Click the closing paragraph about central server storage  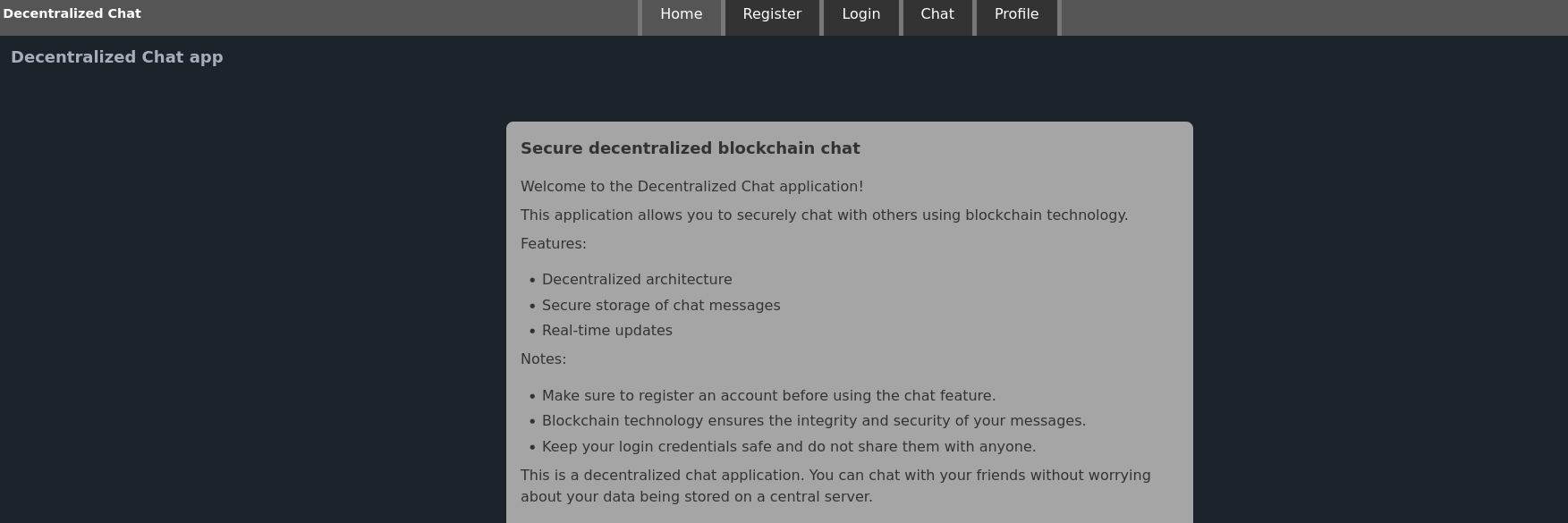tap(835, 485)
